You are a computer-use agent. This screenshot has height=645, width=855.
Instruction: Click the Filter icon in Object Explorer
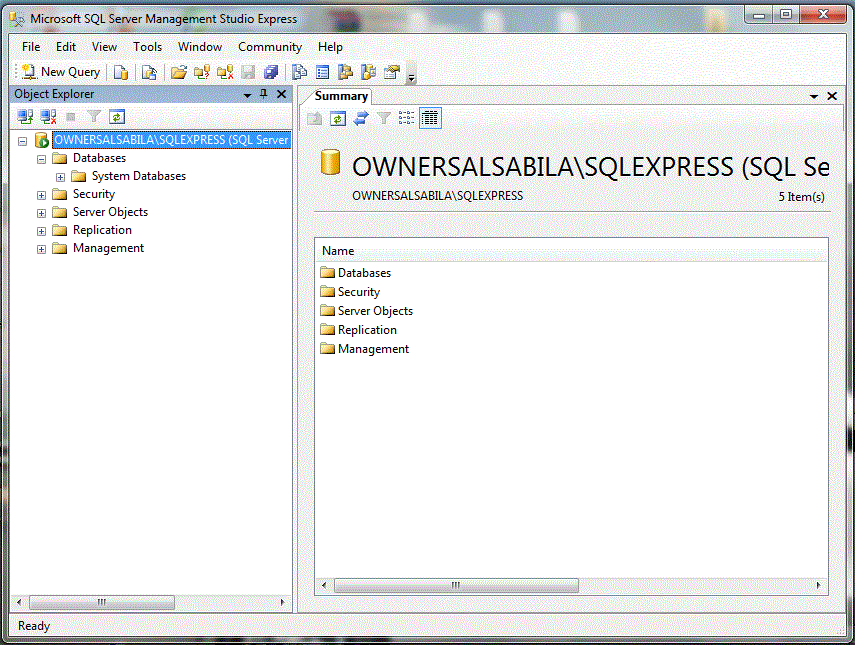(x=94, y=117)
